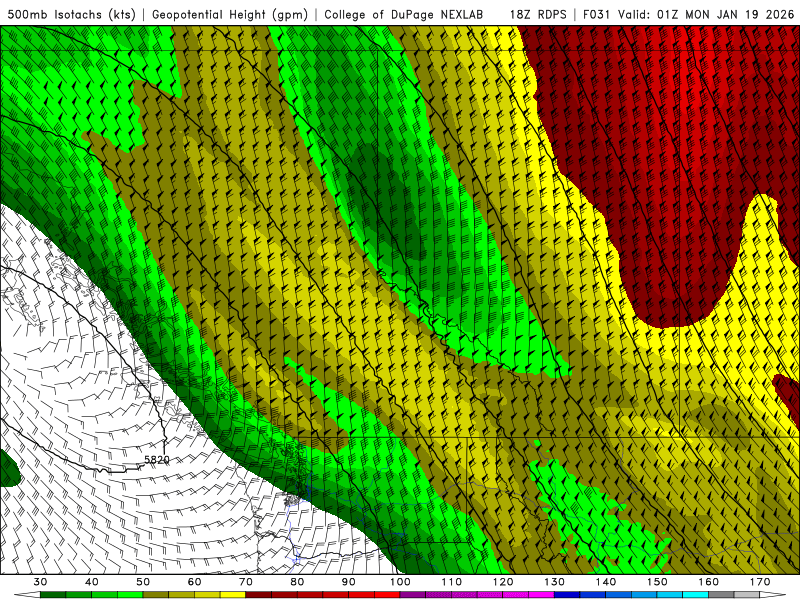Click the dark blue 130-135 kt legend swatch
This screenshot has height=600, width=800.
pos(567,595)
